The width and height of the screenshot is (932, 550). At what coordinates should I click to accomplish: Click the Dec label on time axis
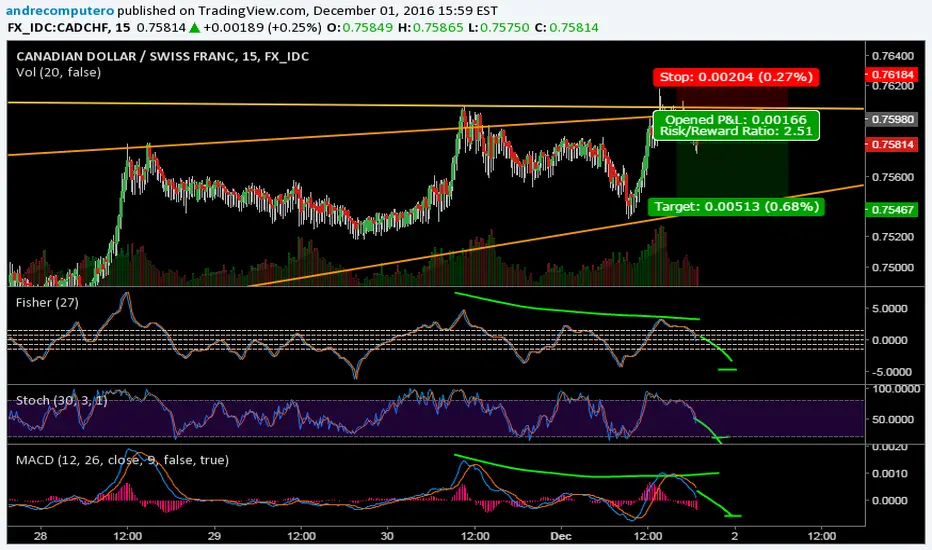pos(561,536)
